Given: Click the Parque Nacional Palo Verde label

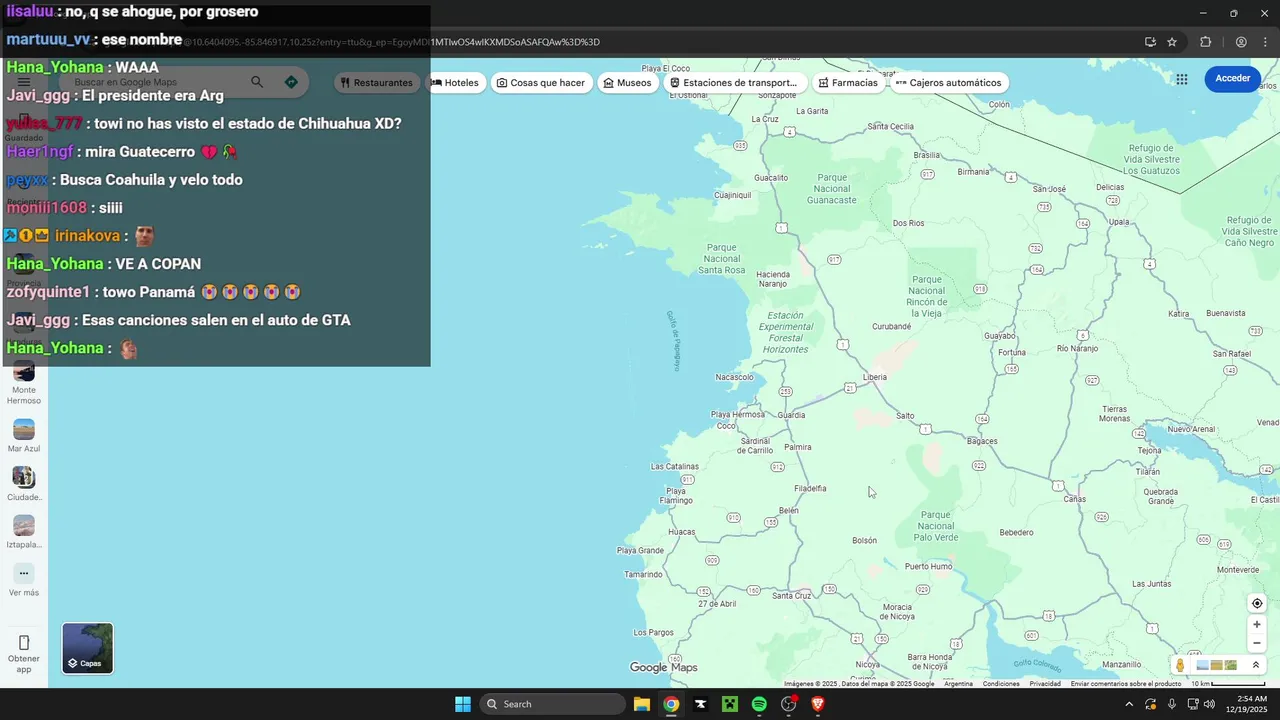Looking at the screenshot, I should pos(936,526).
